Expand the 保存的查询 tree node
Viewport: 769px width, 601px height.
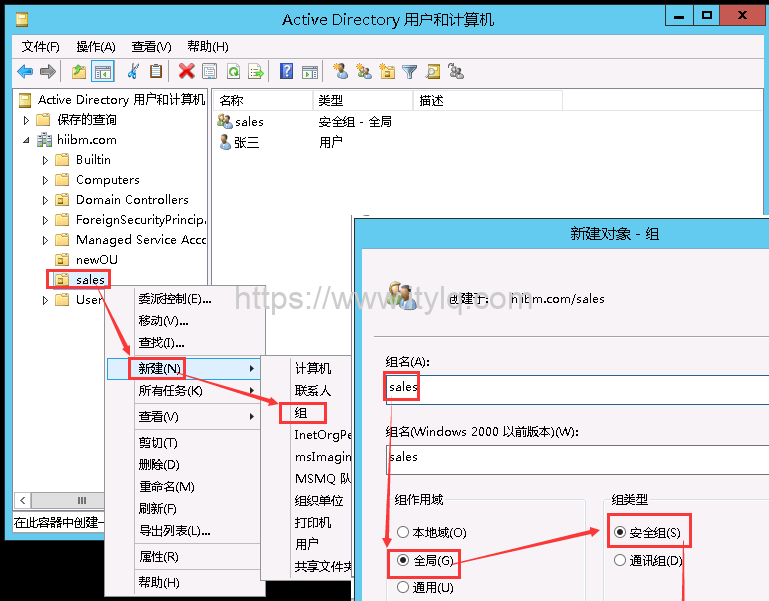[26, 120]
